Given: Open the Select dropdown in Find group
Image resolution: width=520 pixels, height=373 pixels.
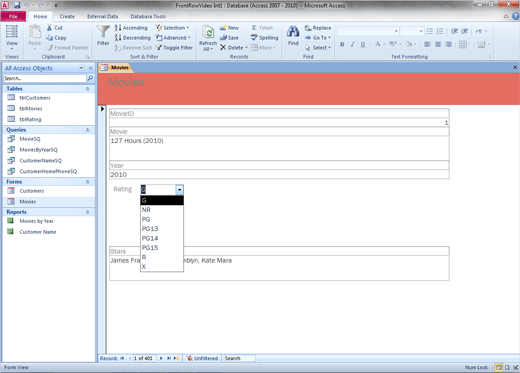Looking at the screenshot, I should (x=318, y=48).
